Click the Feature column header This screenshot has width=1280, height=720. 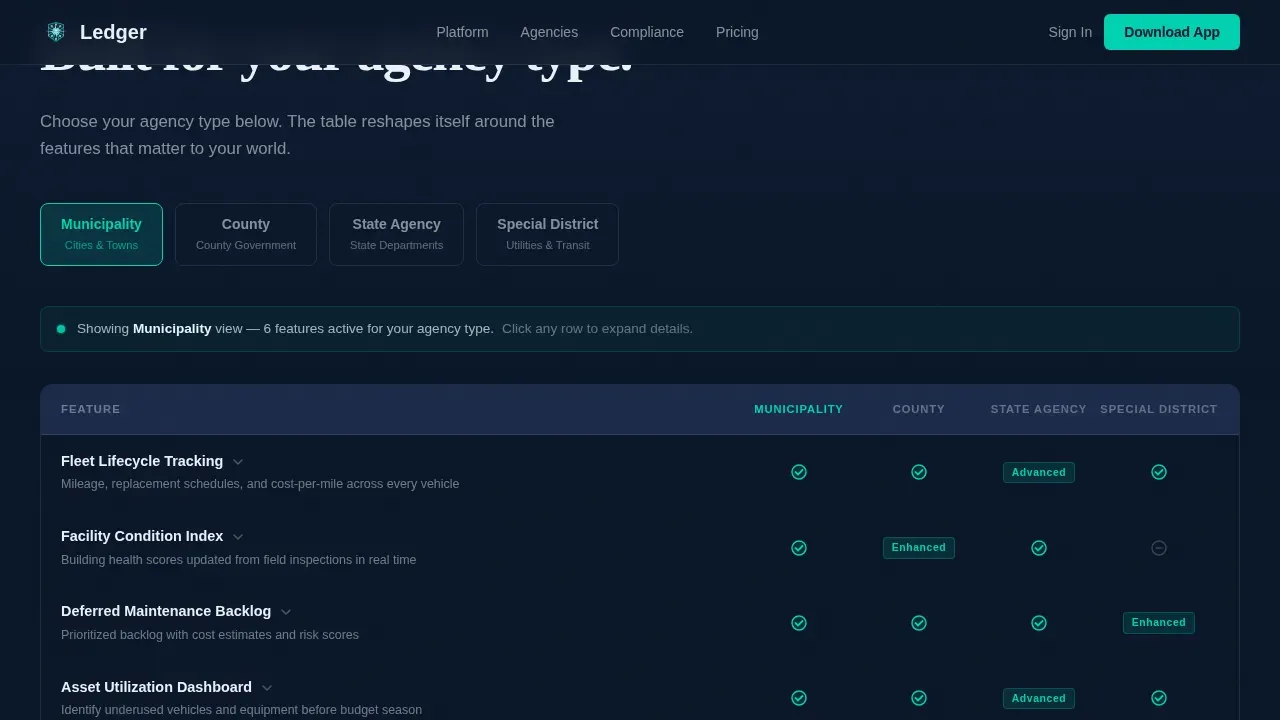90,409
